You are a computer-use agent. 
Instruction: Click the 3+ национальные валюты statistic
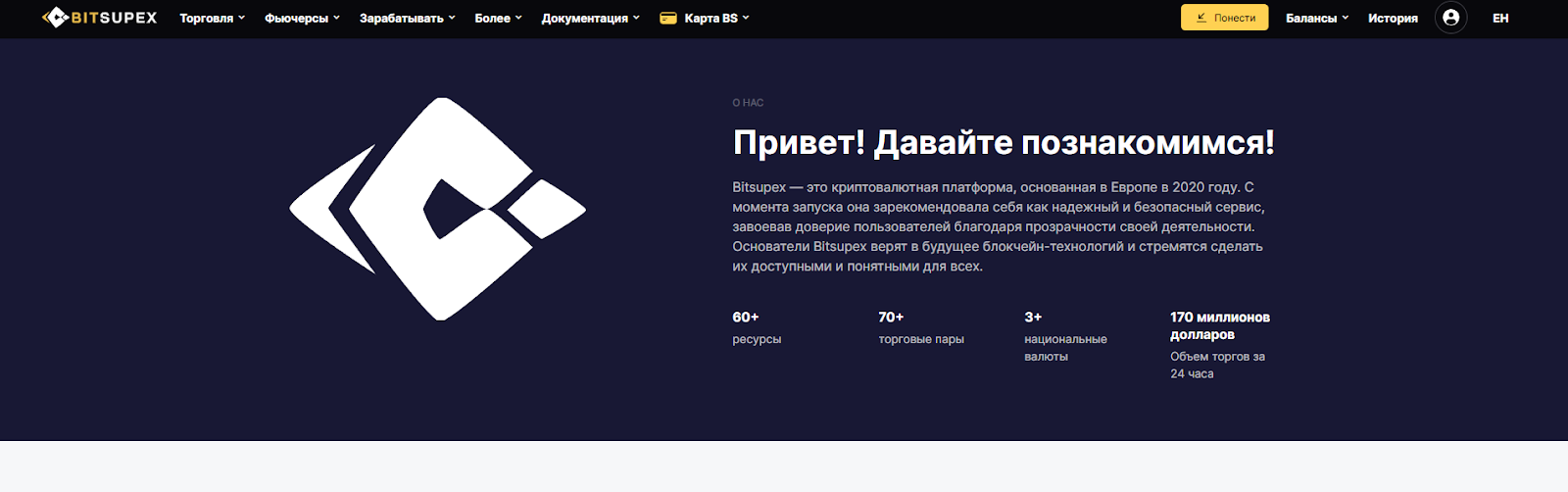[1065, 336]
